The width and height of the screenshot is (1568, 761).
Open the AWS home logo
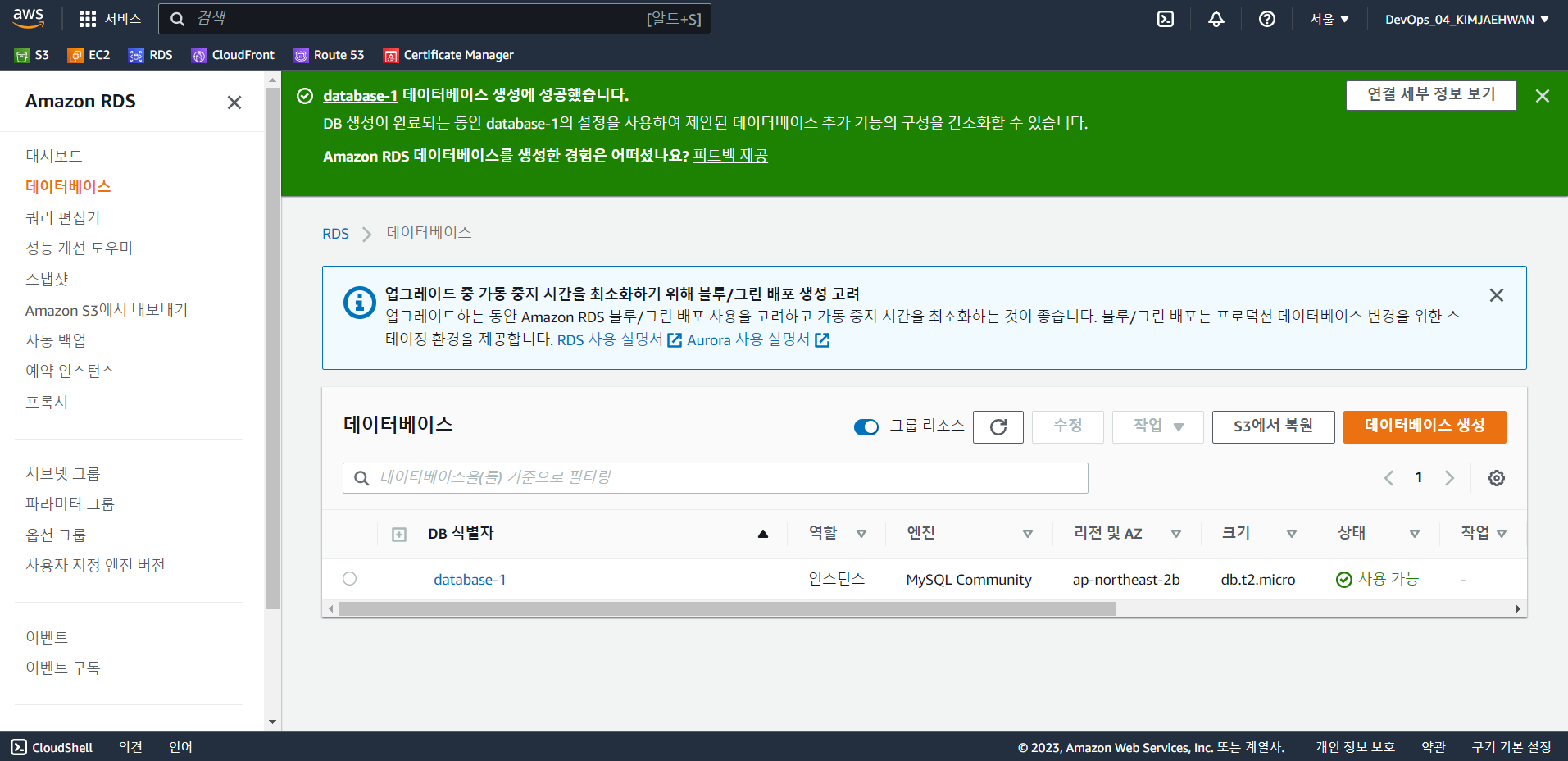pos(28,18)
